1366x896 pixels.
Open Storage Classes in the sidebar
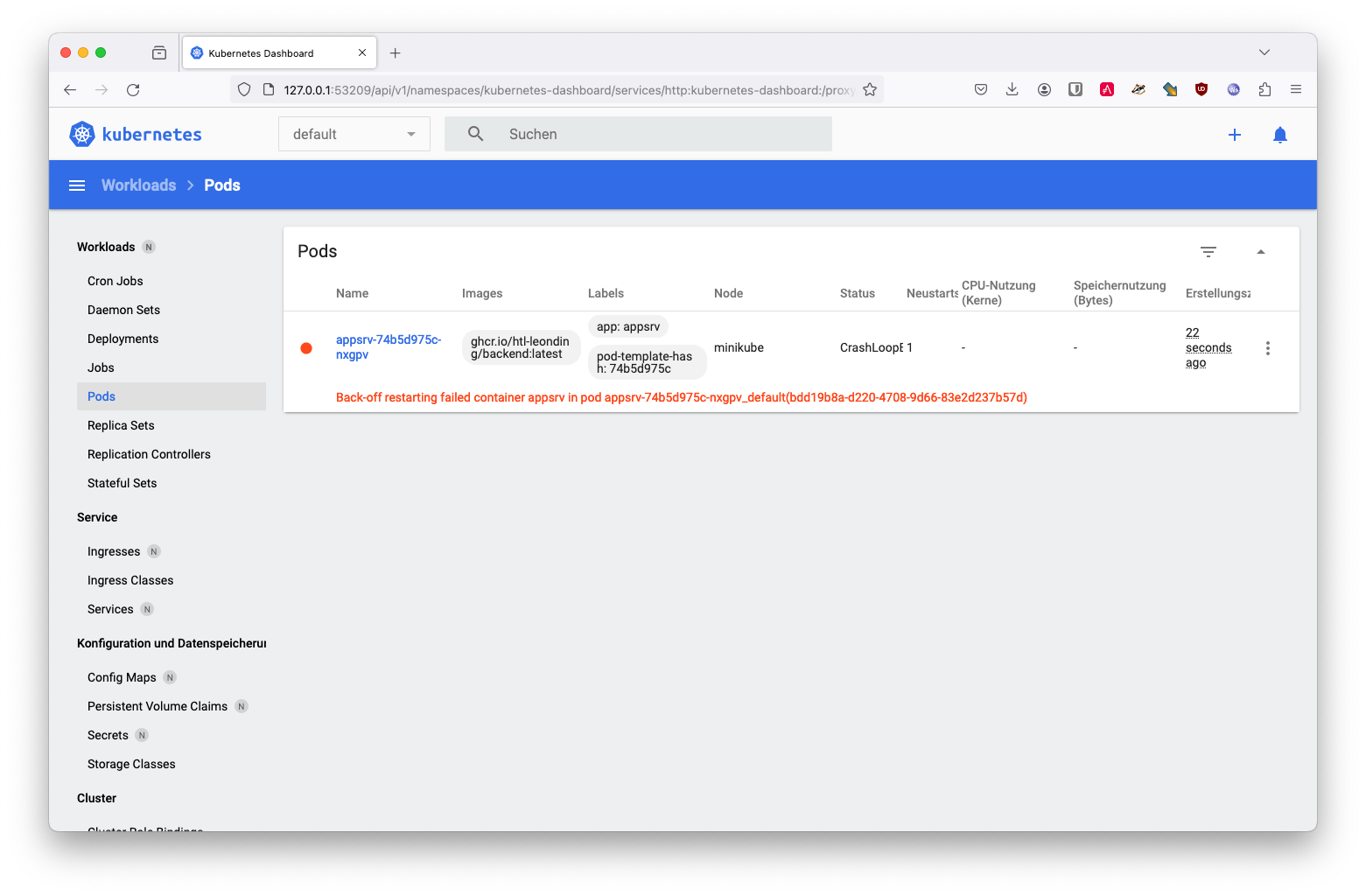click(x=131, y=764)
